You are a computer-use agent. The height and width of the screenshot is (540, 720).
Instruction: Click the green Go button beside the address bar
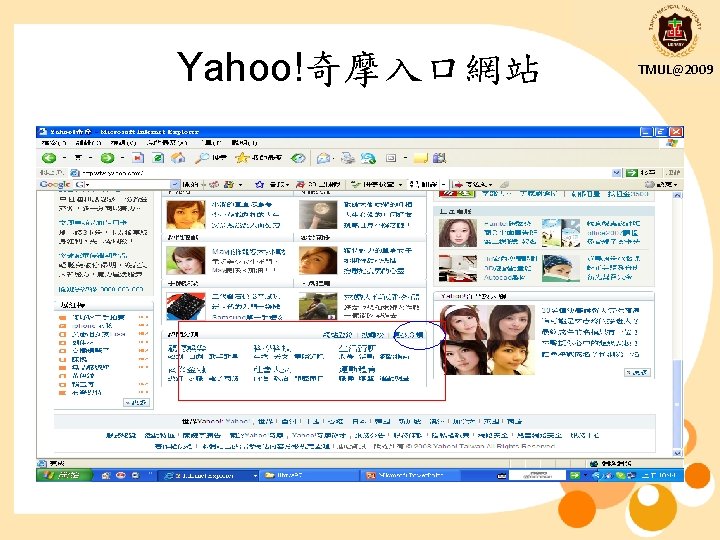coord(632,173)
